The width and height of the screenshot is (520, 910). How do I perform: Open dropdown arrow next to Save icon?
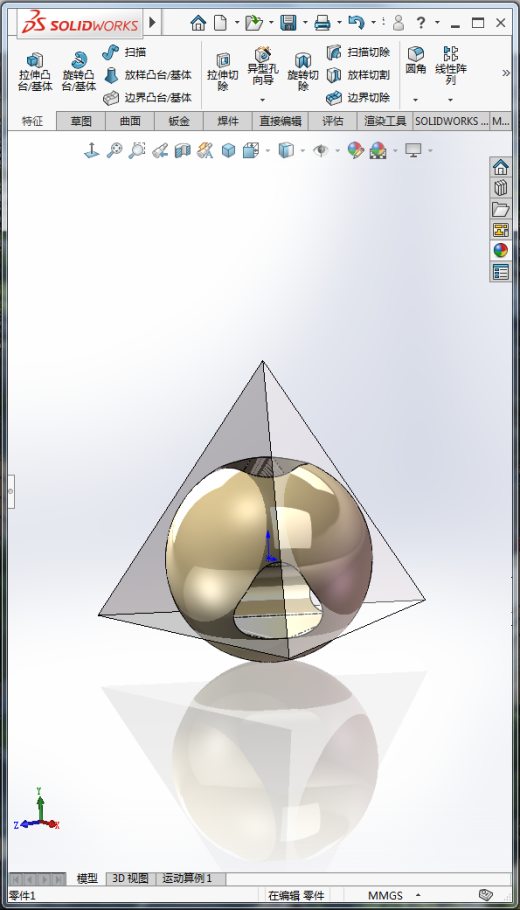click(305, 23)
